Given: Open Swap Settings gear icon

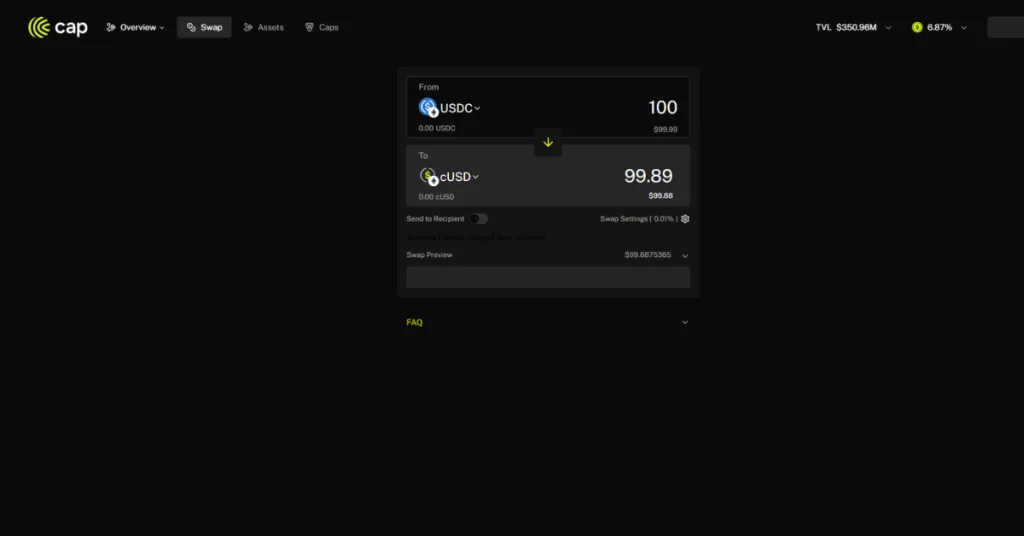Looking at the screenshot, I should coord(685,218).
